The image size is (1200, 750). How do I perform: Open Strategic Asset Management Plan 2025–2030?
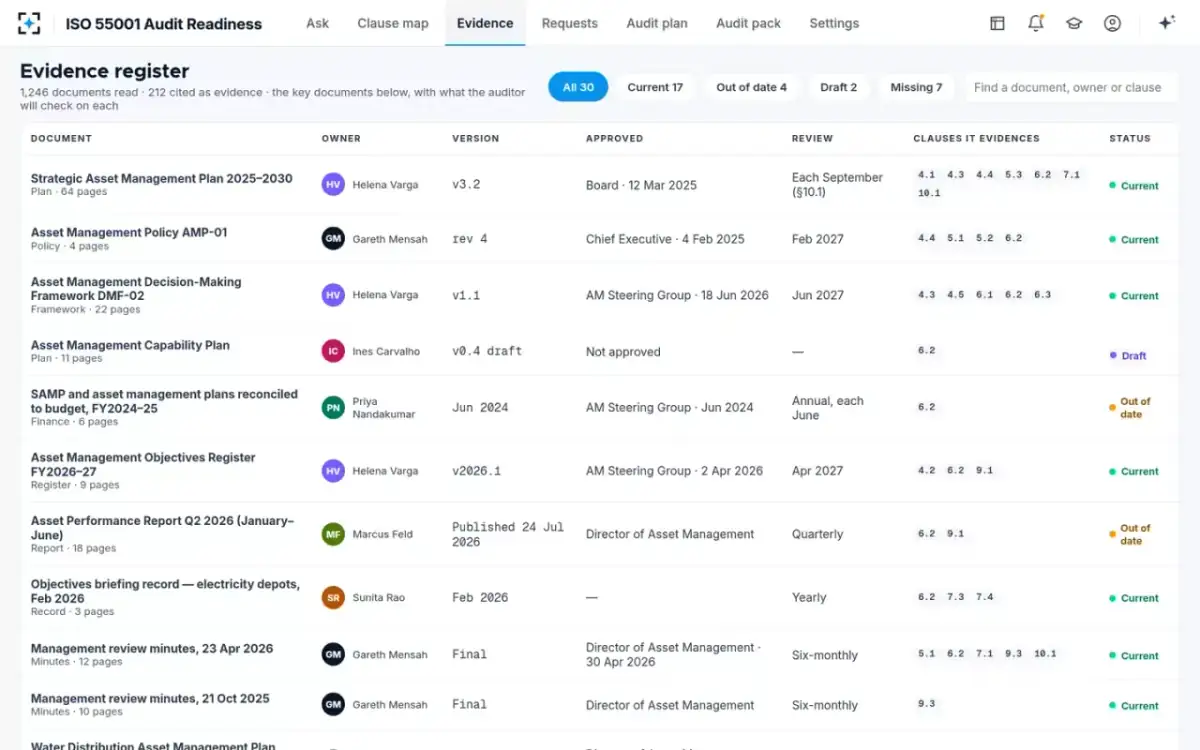[x=162, y=178]
